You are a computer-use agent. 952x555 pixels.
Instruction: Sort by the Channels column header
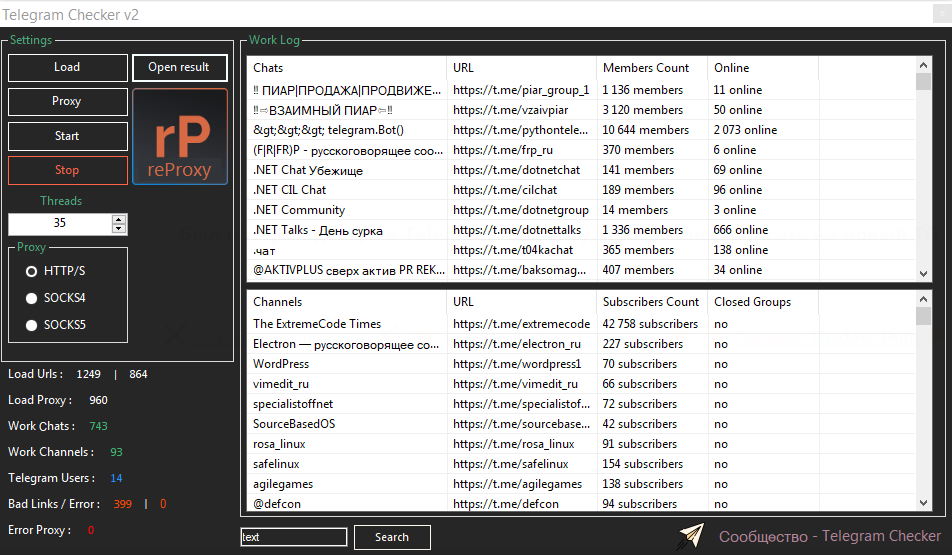point(347,302)
